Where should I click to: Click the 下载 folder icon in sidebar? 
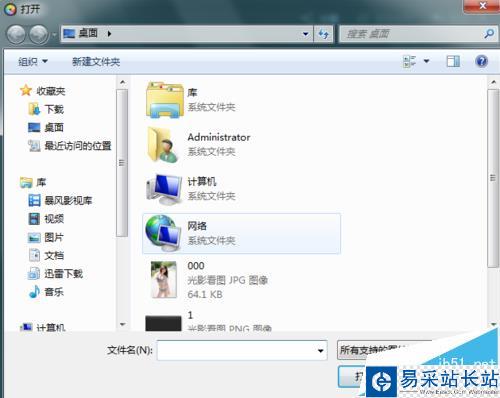pos(34,109)
